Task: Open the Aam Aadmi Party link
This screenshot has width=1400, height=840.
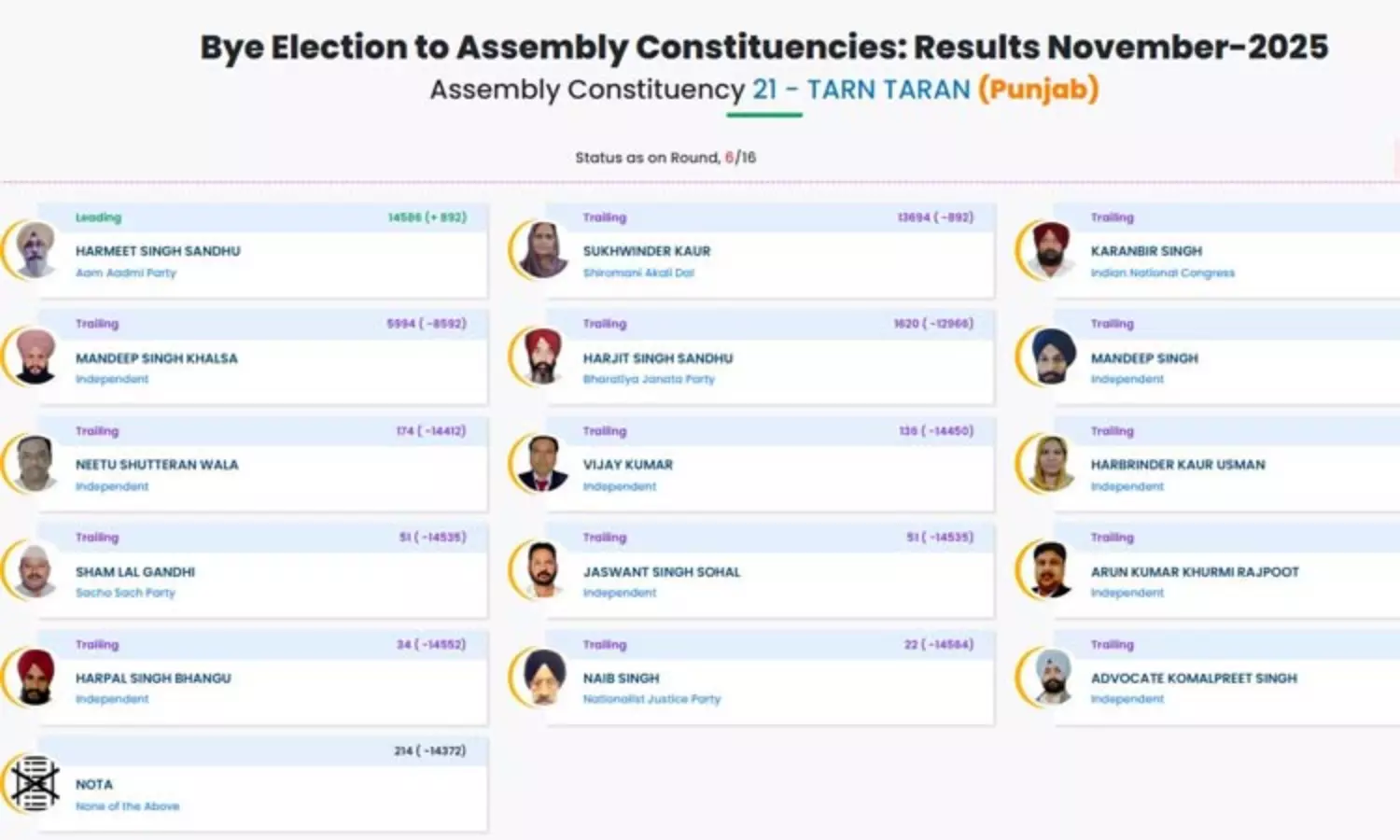Action: coord(126,273)
